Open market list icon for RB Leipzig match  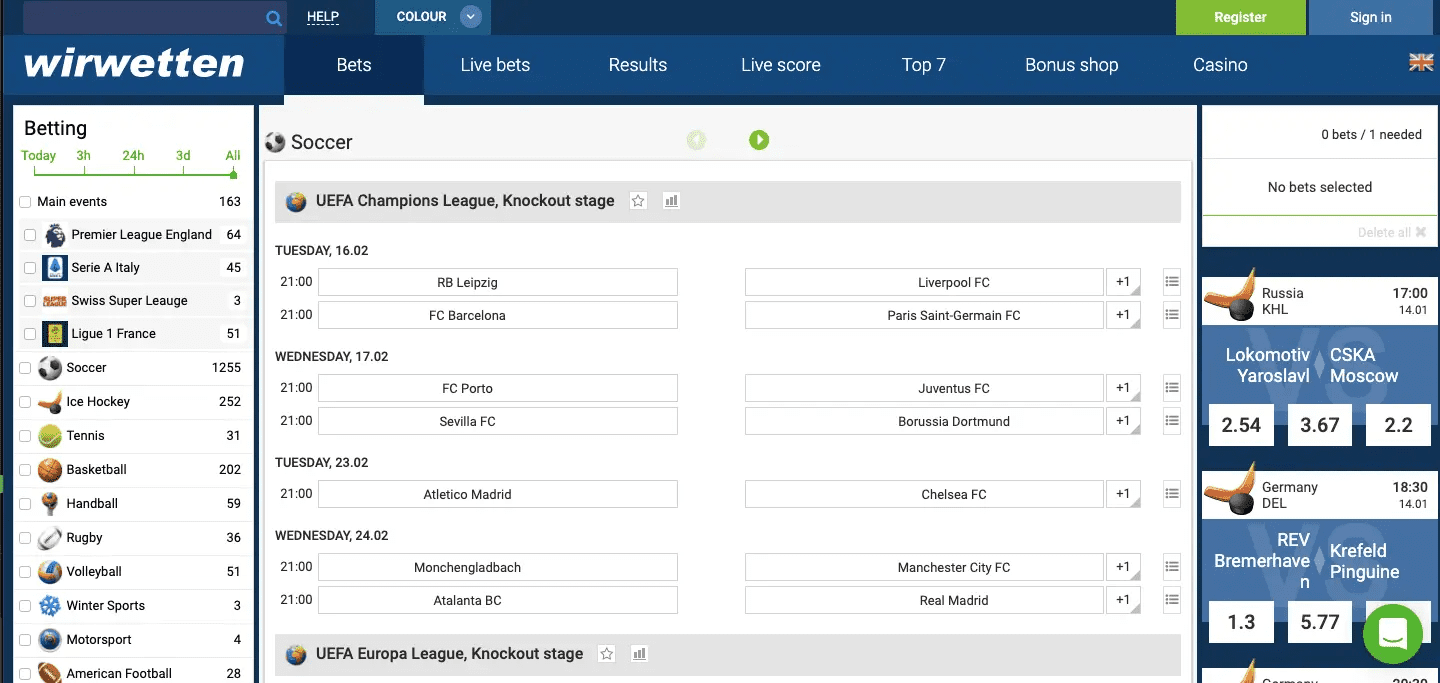[x=1172, y=282]
